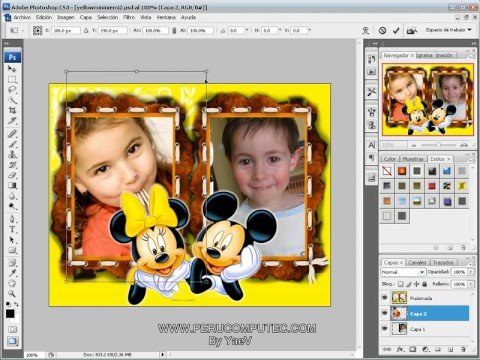
Task: Select the History Brush tool
Action: pos(12,165)
